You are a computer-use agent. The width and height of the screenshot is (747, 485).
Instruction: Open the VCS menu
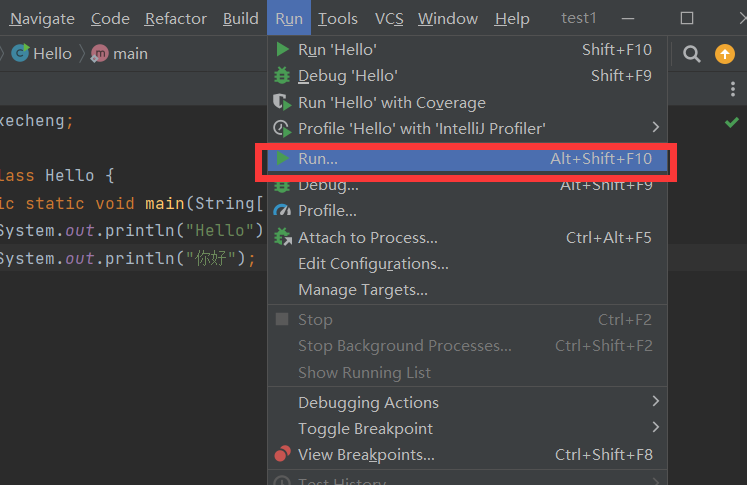[389, 18]
